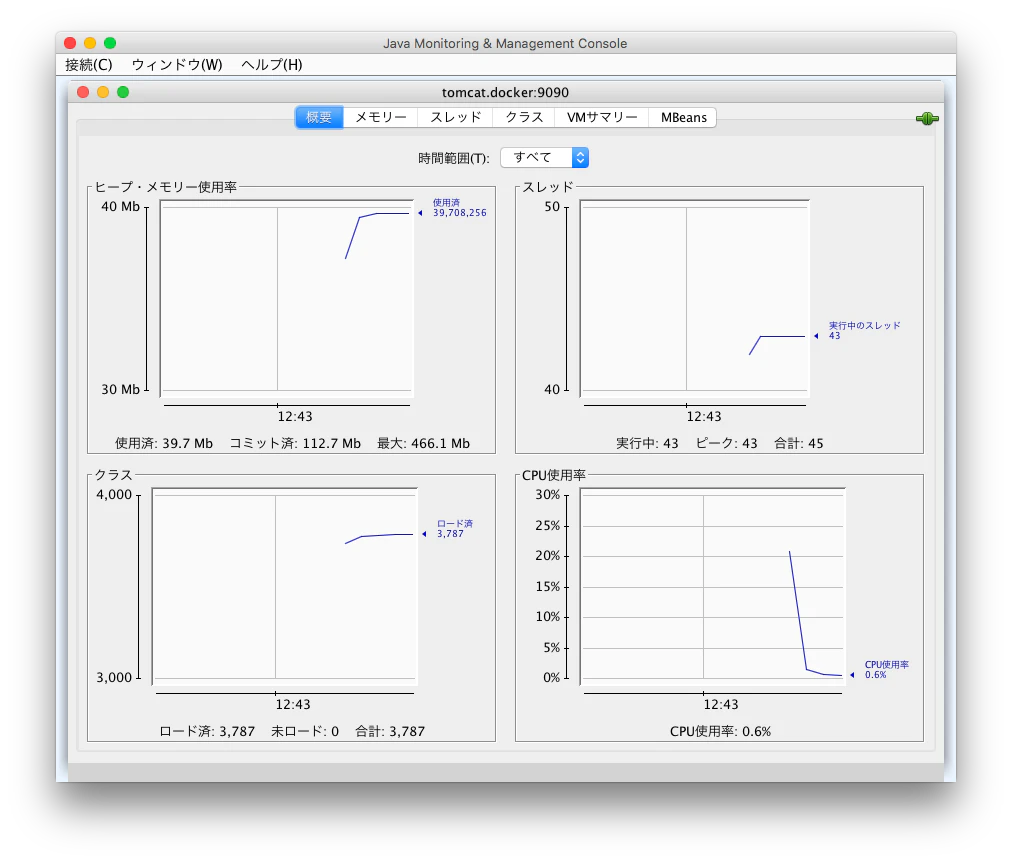1012x862 pixels.
Task: Click the tomcat.docker:9090 title text
Action: [x=505, y=92]
